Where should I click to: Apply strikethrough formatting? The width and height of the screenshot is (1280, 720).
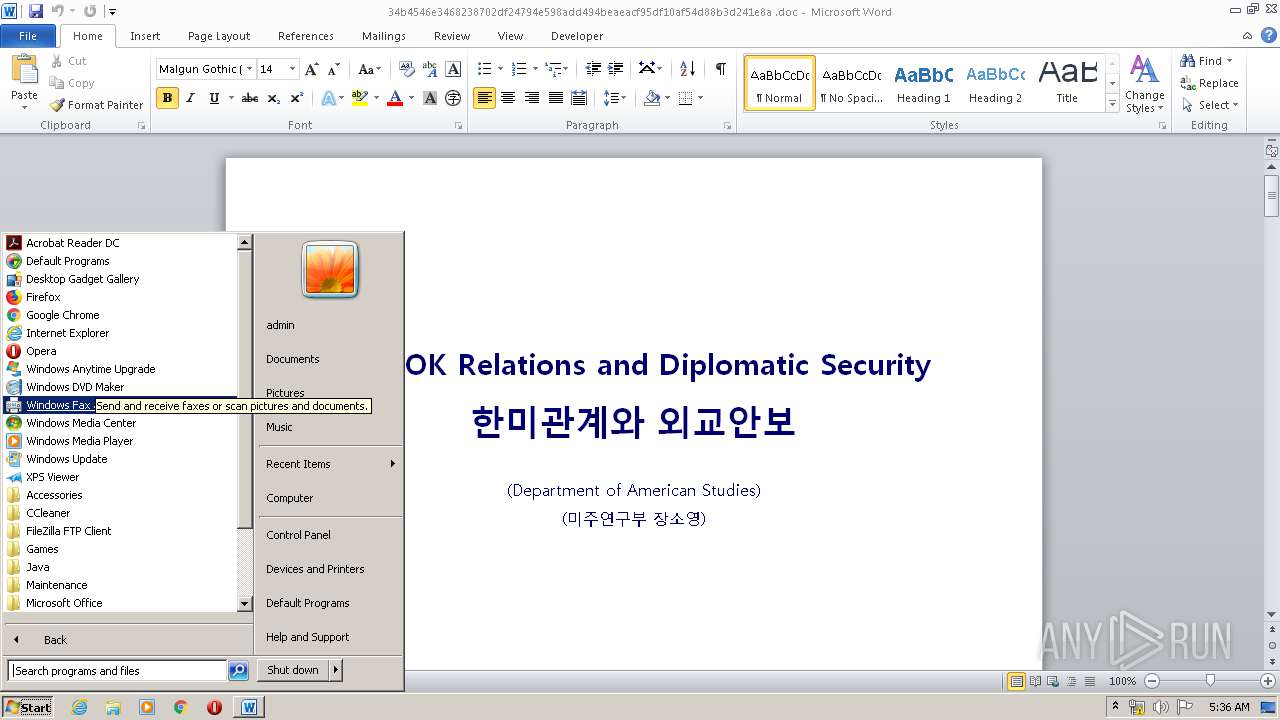tap(250, 98)
